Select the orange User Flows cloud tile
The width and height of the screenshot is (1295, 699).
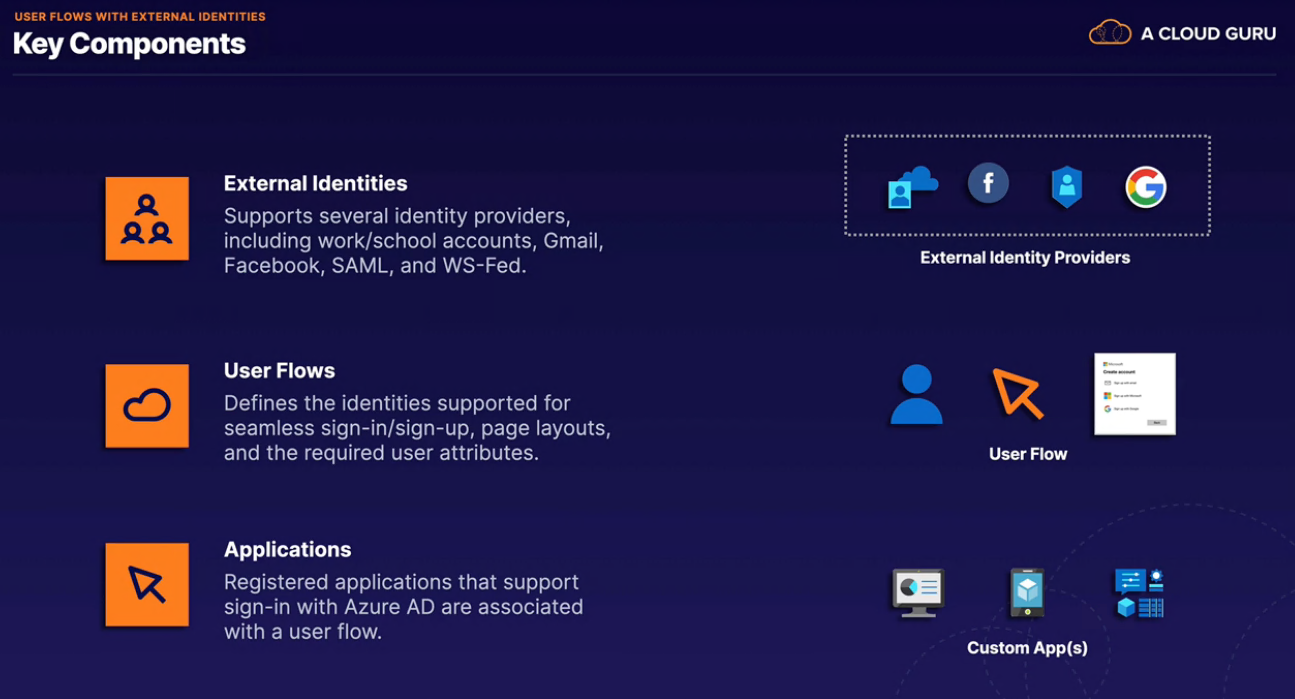coord(147,406)
